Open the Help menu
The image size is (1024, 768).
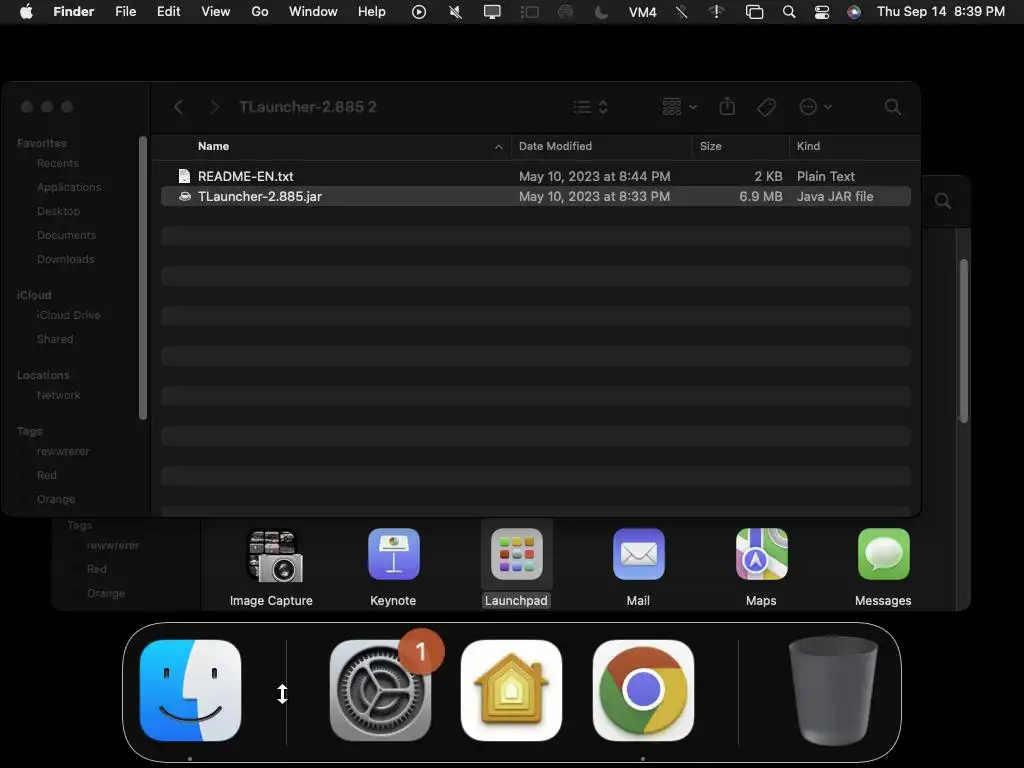pos(372,12)
